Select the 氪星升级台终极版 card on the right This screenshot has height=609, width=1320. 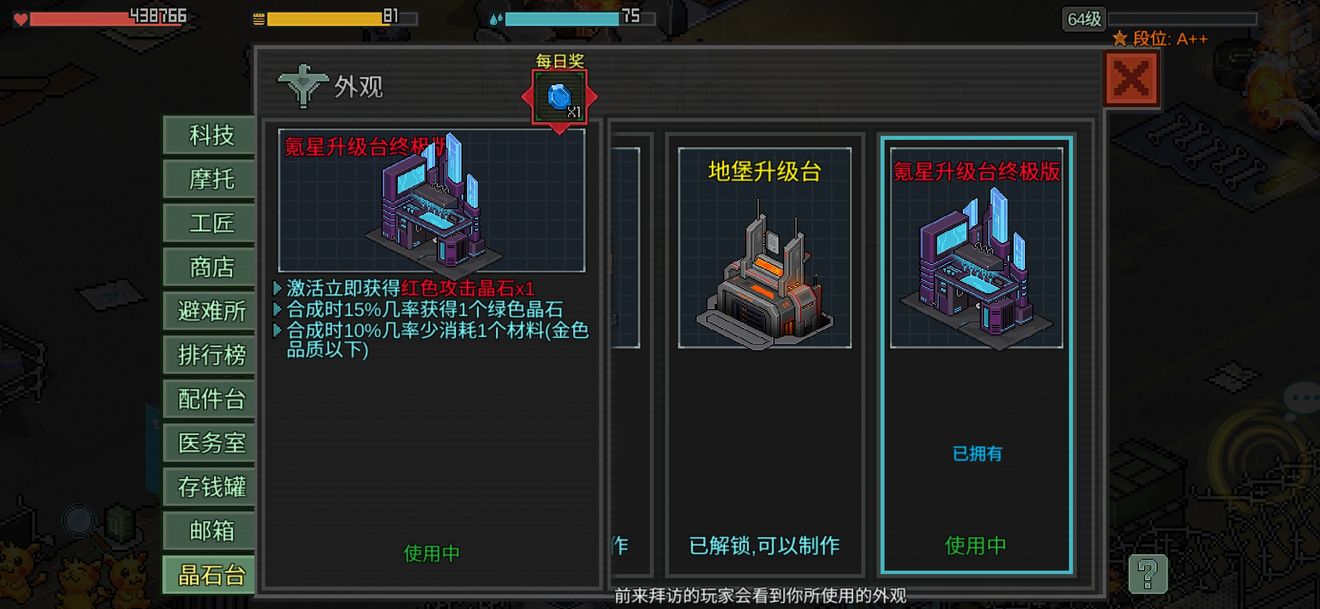point(976,355)
